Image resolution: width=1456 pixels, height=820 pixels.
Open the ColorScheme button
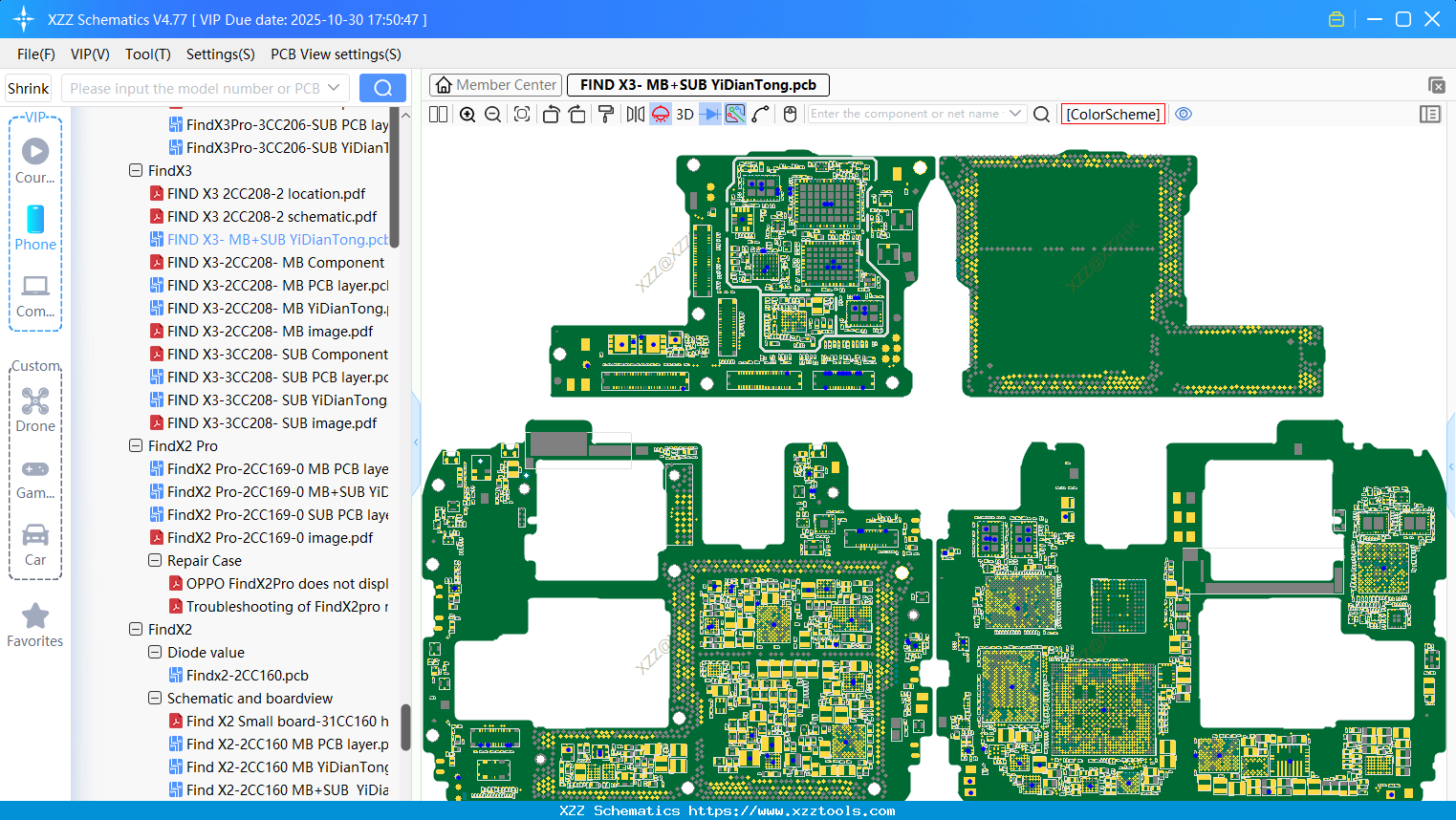(1113, 114)
